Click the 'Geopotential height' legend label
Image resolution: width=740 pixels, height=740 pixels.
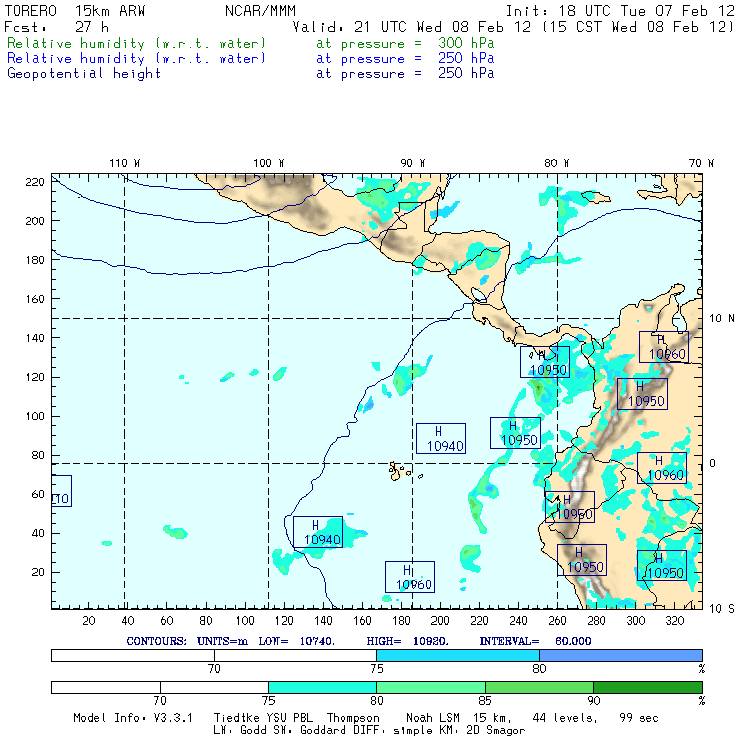click(84, 74)
